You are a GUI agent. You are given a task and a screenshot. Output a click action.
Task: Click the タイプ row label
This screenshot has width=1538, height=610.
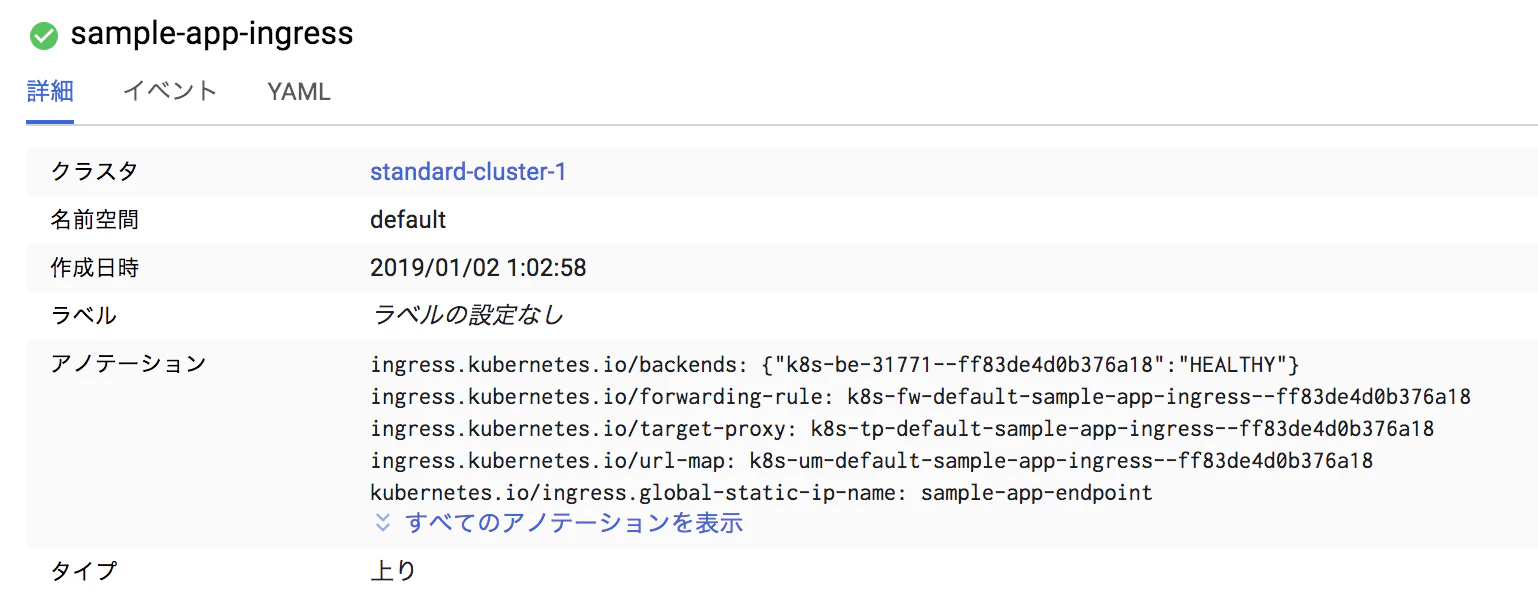(x=83, y=572)
